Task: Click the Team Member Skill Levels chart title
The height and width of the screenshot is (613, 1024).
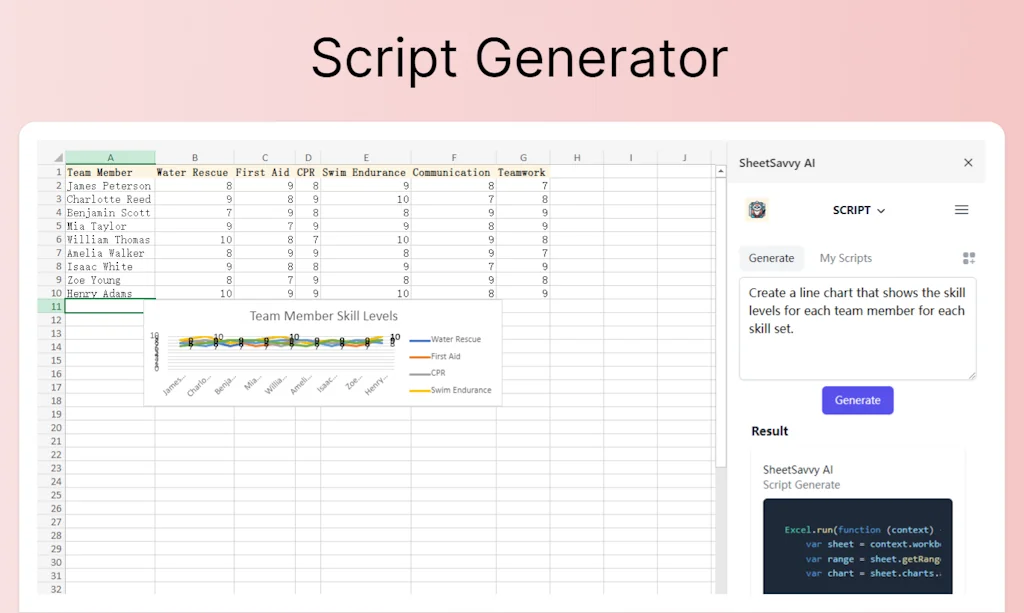Action: click(x=324, y=315)
